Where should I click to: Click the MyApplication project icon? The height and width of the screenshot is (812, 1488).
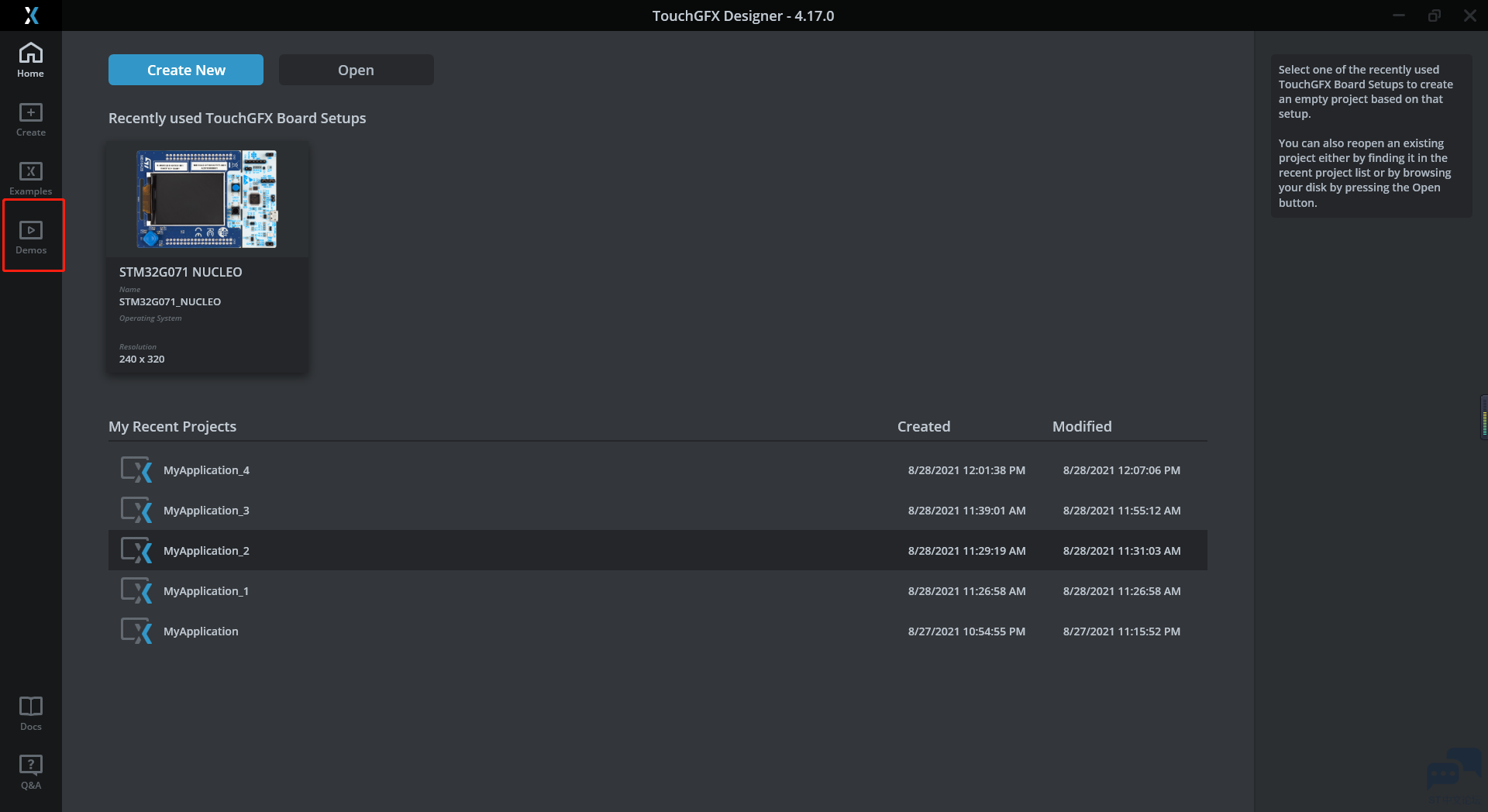point(136,631)
